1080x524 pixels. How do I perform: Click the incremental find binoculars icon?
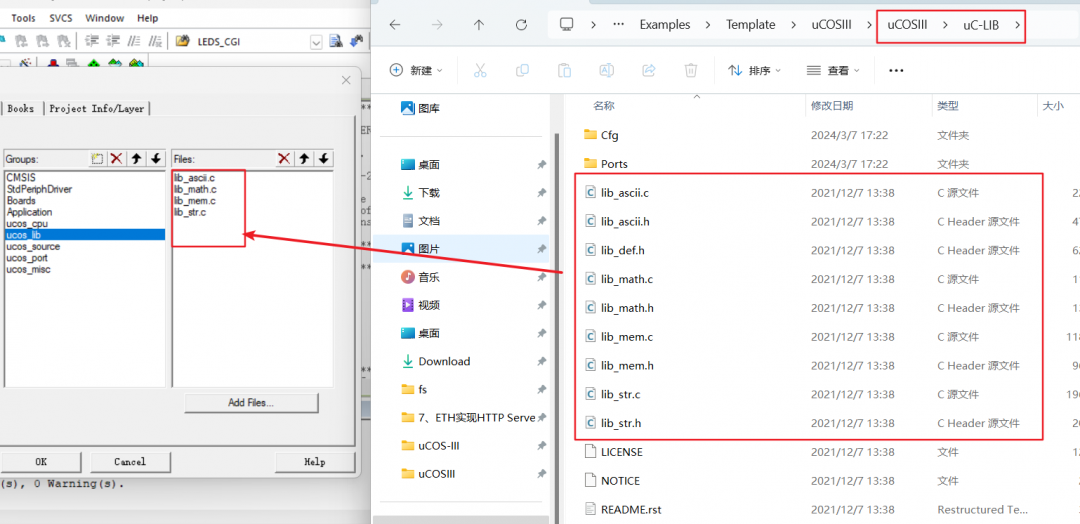pos(357,41)
